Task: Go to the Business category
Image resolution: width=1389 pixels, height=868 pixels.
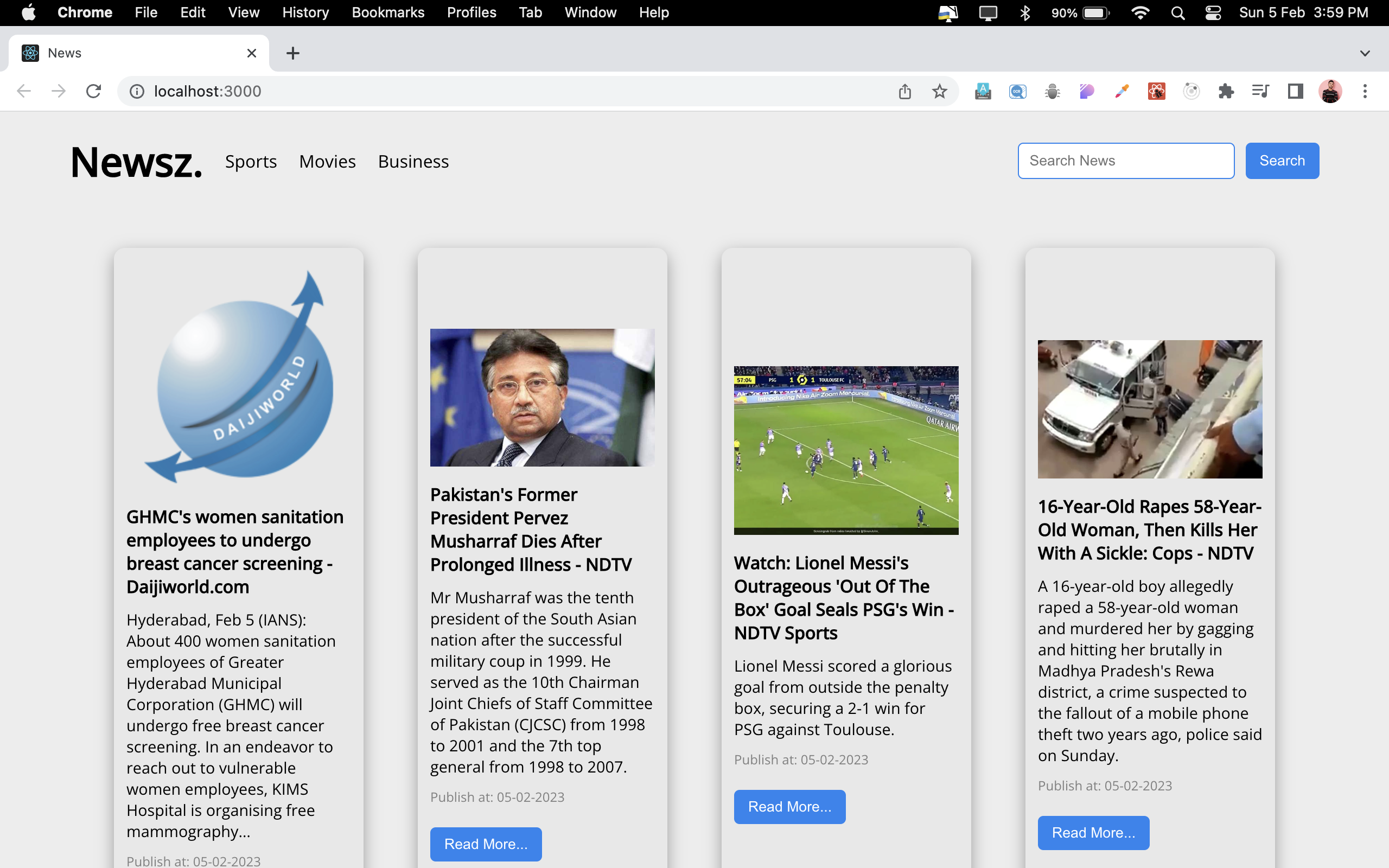Action: (413, 162)
